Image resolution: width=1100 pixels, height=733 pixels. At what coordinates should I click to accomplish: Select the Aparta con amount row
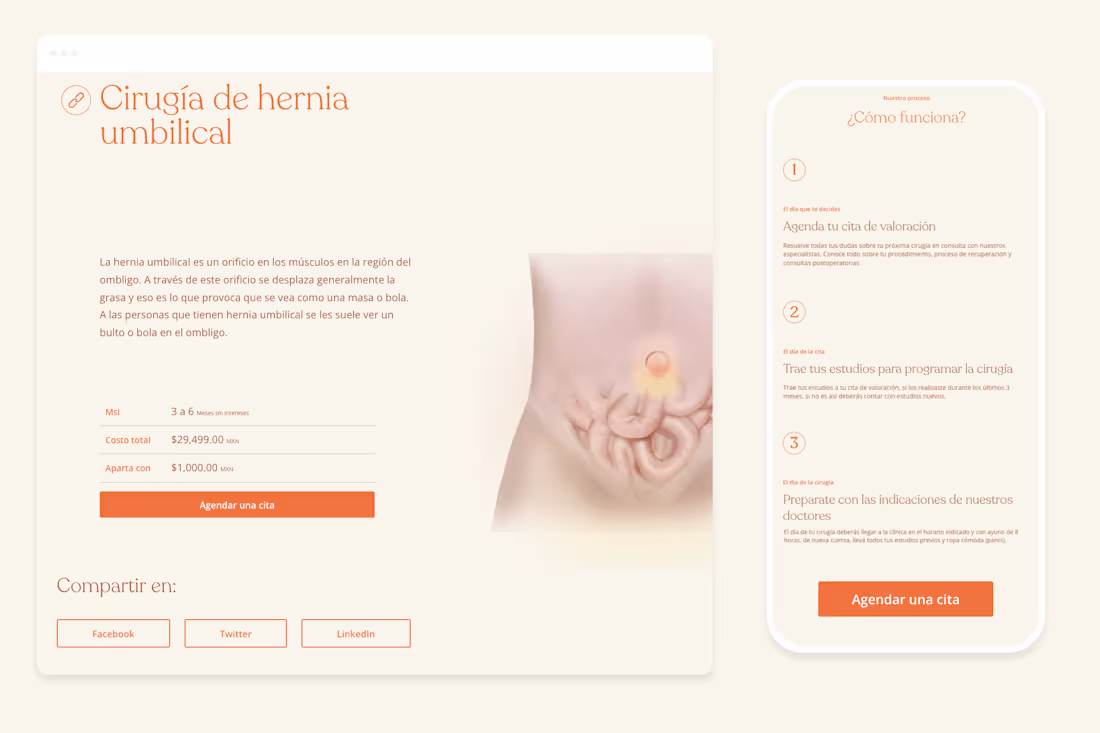pos(238,468)
